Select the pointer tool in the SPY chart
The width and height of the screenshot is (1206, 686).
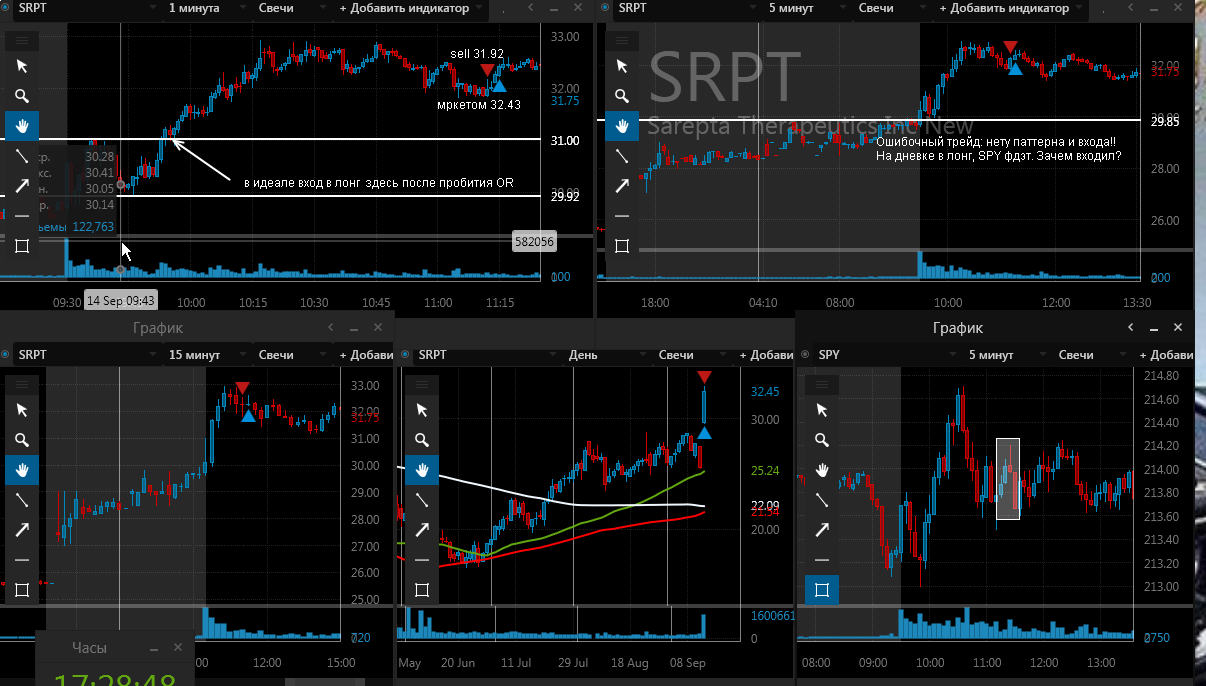(822, 410)
